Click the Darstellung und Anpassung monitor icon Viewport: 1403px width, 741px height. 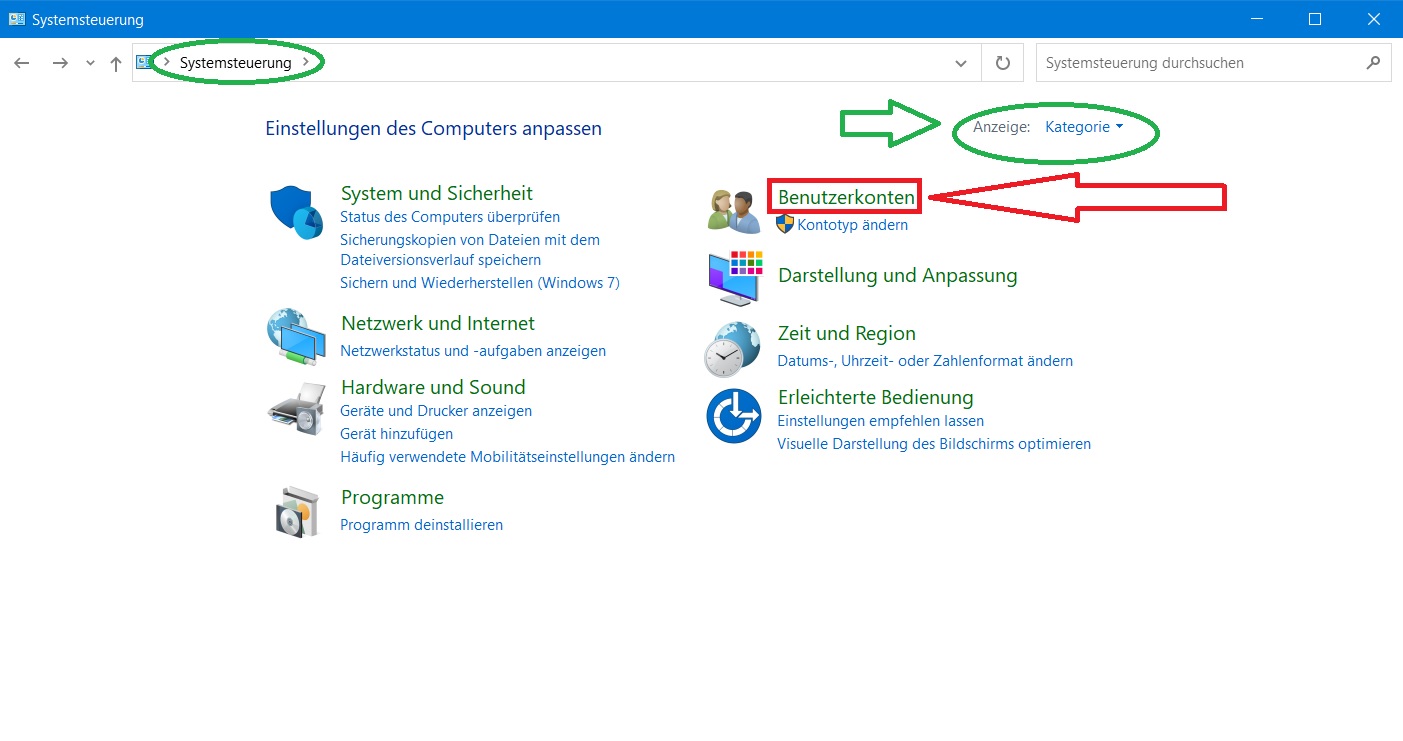pyautogui.click(x=735, y=278)
